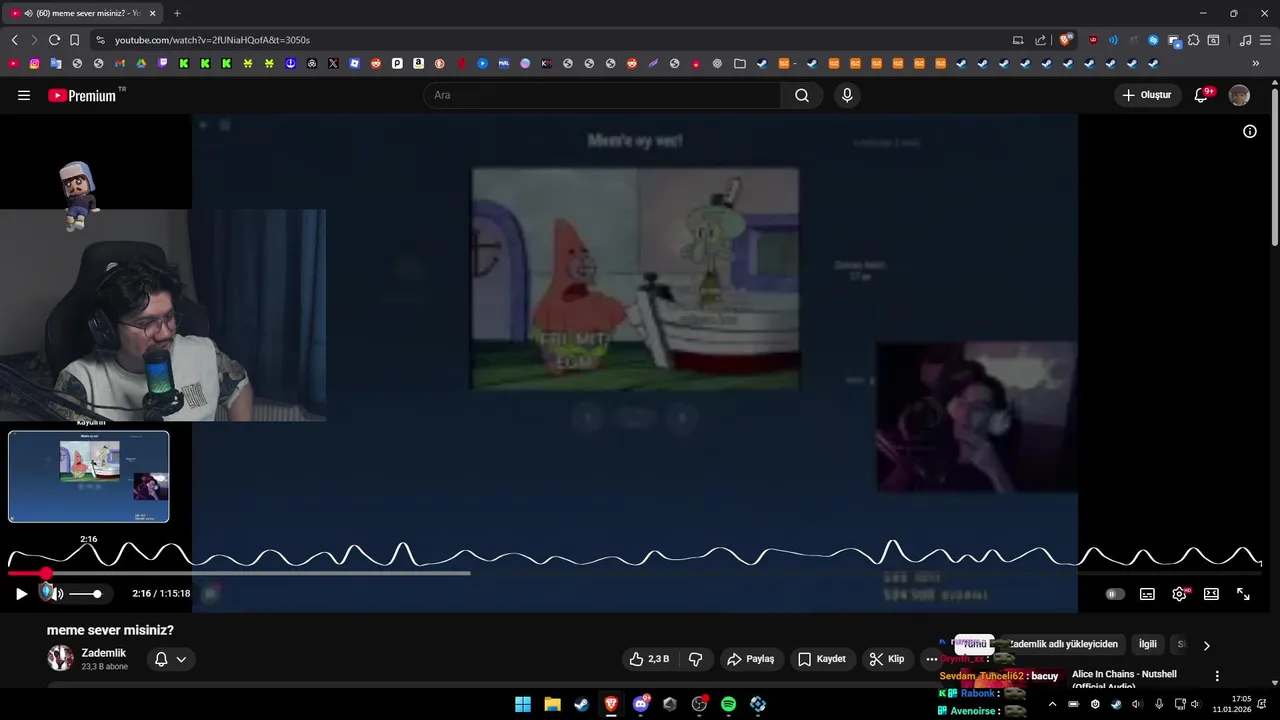This screenshot has width=1280, height=720.
Task: Select the İlgili chip
Action: [1147, 644]
